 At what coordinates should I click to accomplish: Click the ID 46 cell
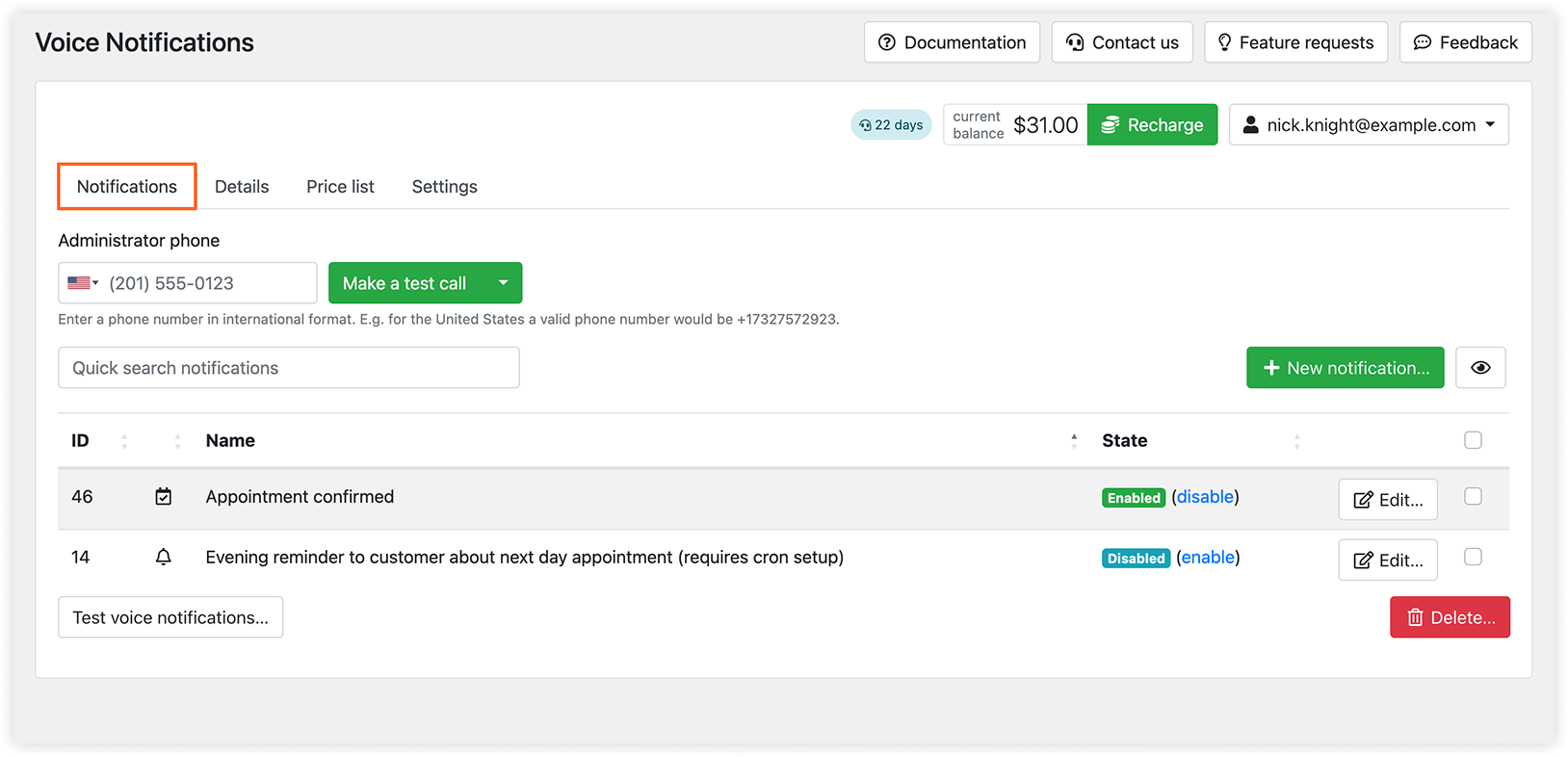(x=82, y=497)
